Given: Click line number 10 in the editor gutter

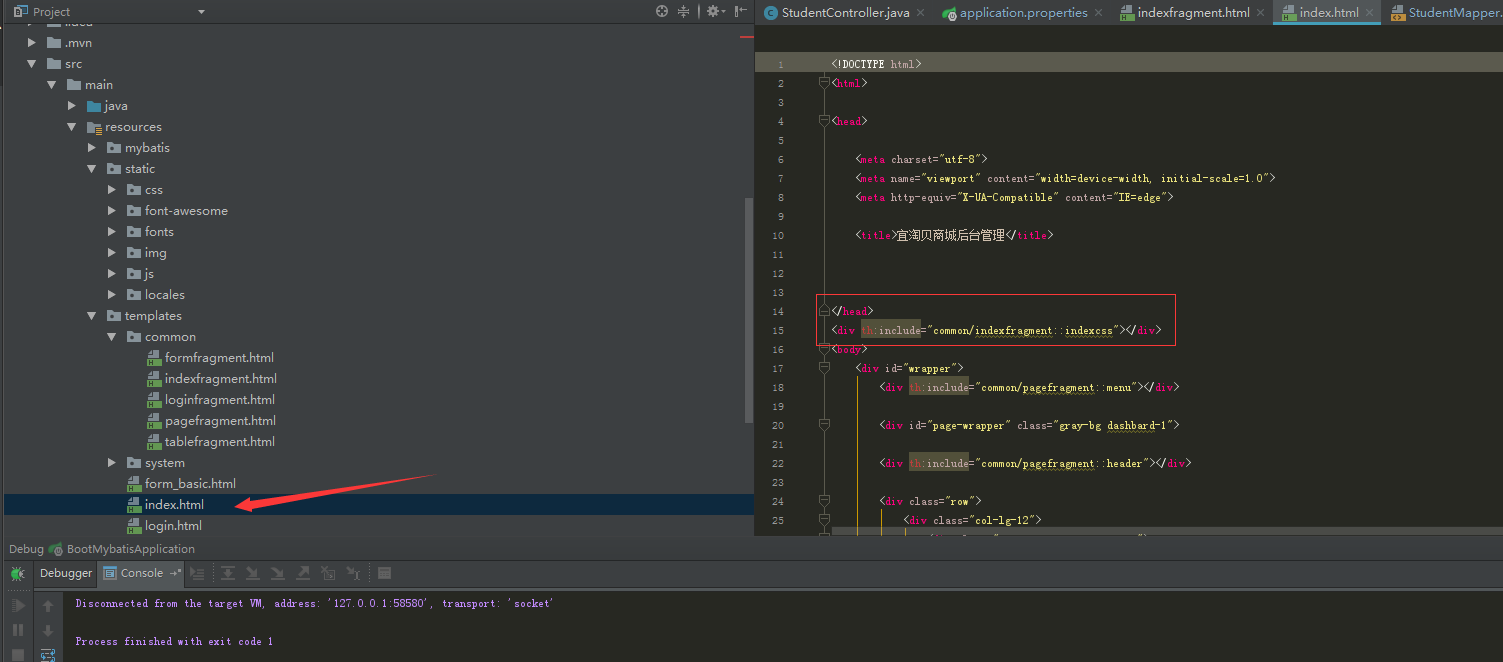Looking at the screenshot, I should click(x=779, y=236).
